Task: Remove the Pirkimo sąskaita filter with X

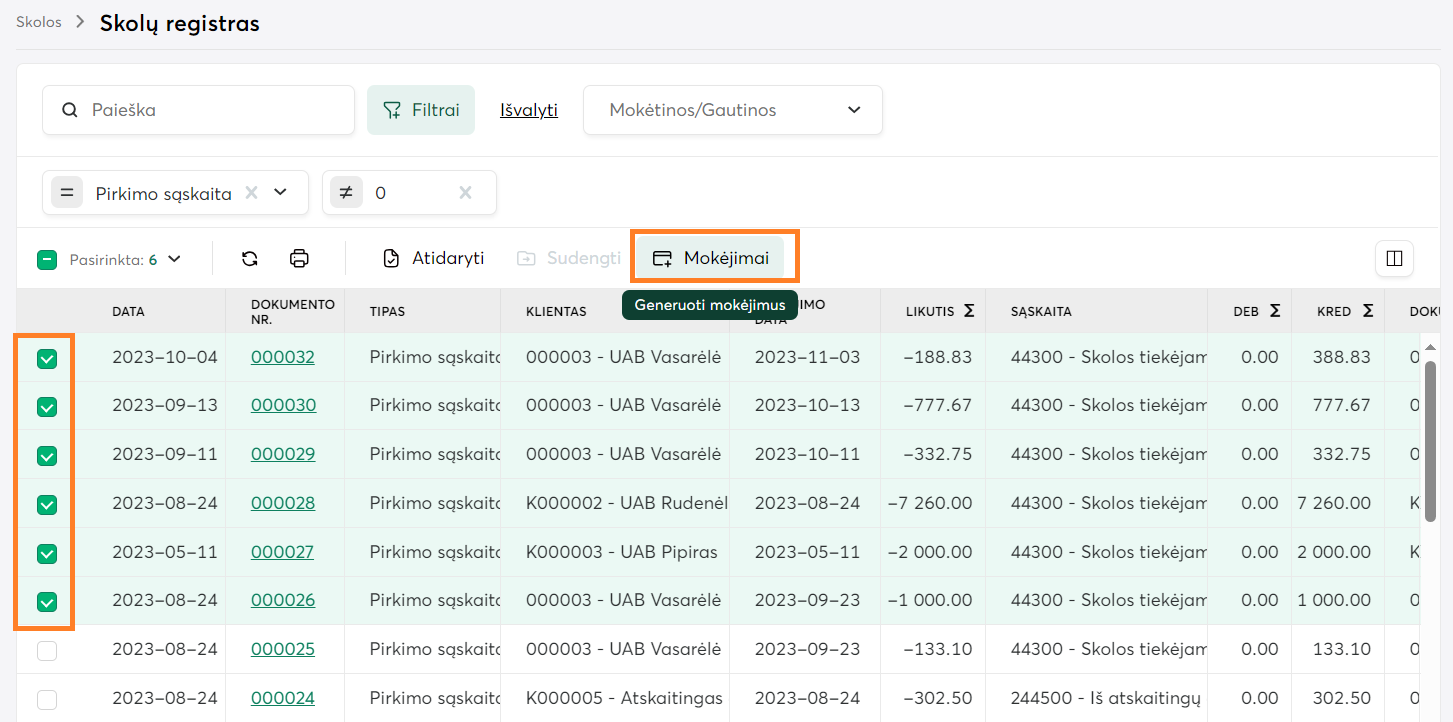Action: point(252,193)
